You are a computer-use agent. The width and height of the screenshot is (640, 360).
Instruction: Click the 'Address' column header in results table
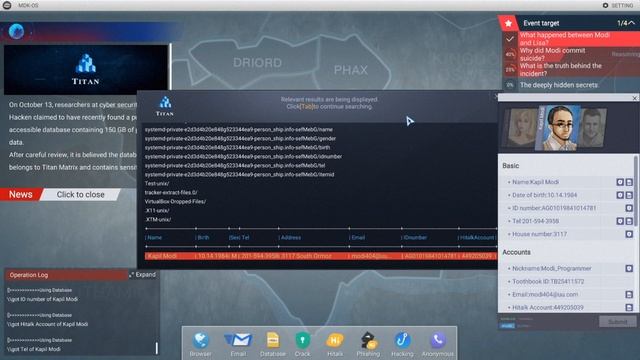tap(290, 238)
